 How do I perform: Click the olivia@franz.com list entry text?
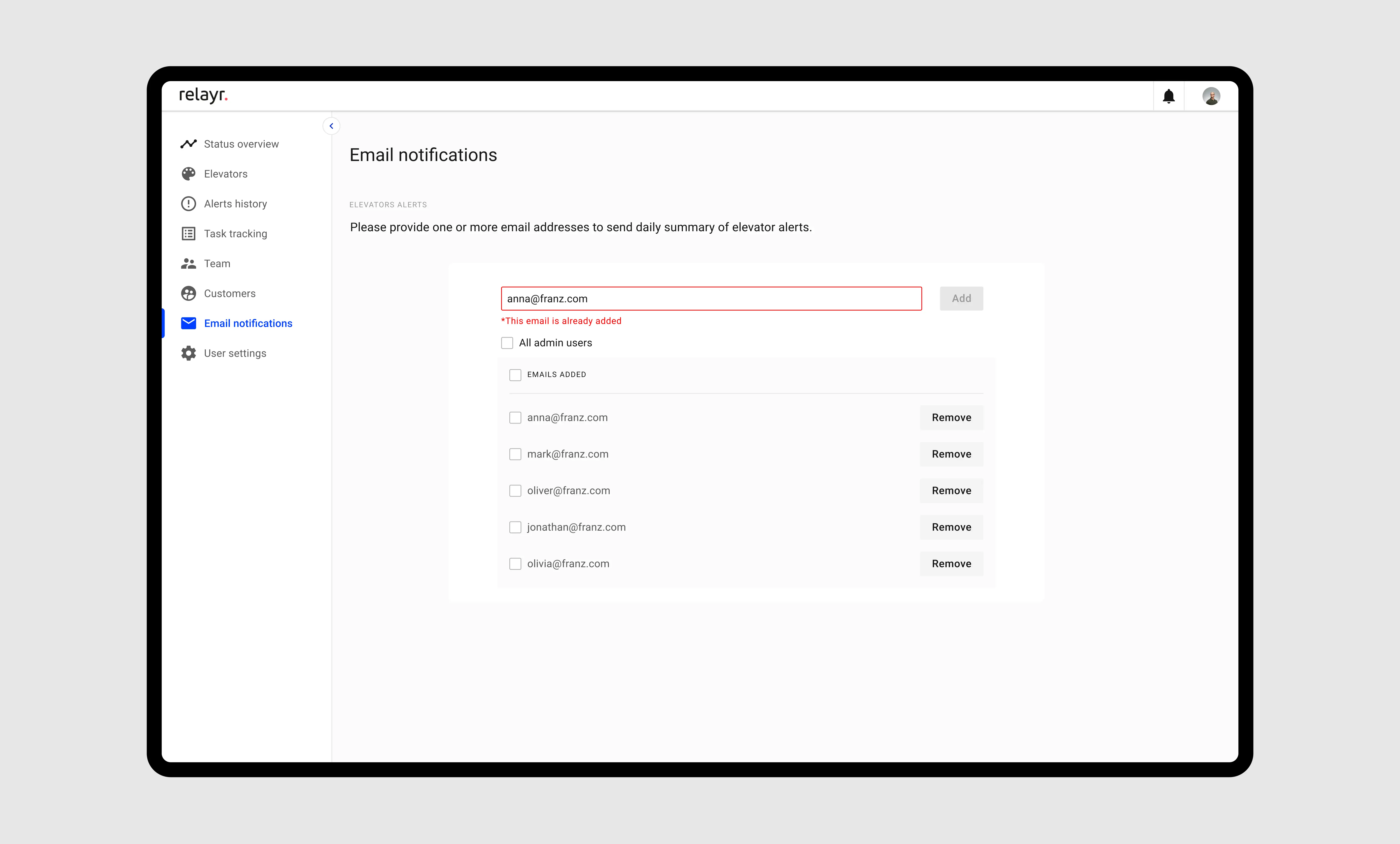pos(568,564)
